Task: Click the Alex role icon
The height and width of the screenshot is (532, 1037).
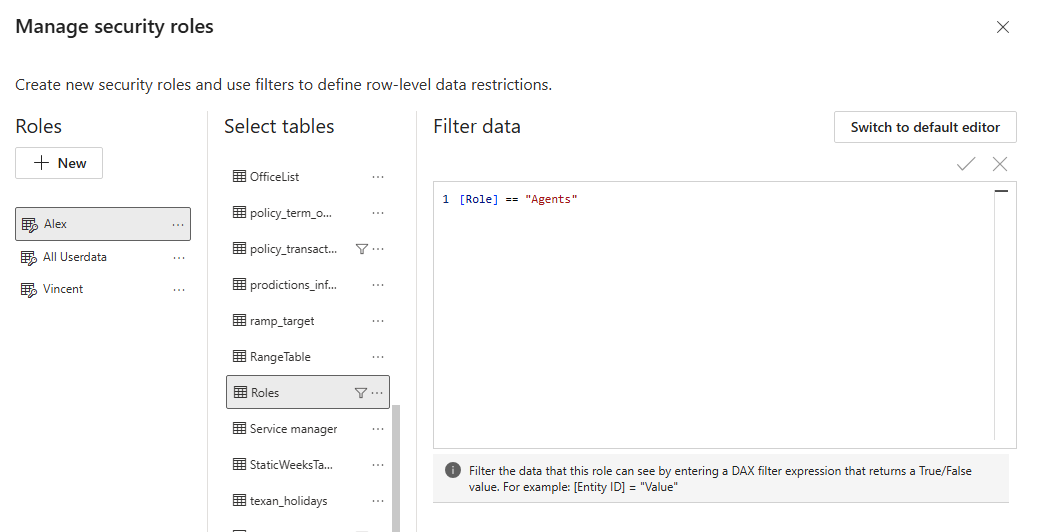Action: pos(29,225)
